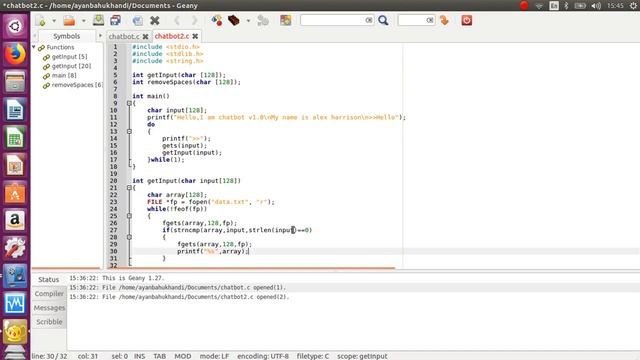This screenshot has width=640, height=360.
Task: Click the Save All icon
Action: pos(116,20)
